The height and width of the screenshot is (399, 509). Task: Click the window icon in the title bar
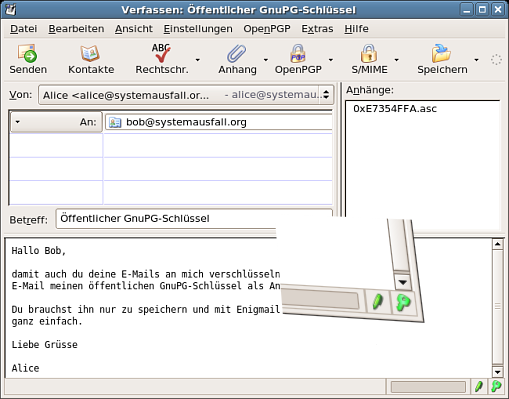click(x=11, y=9)
